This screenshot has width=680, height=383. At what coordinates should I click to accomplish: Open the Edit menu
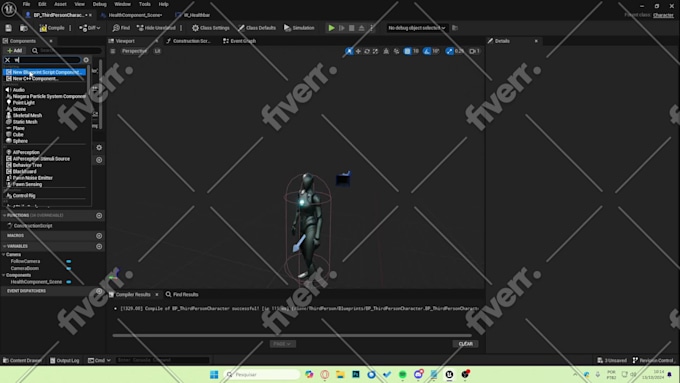coord(42,4)
